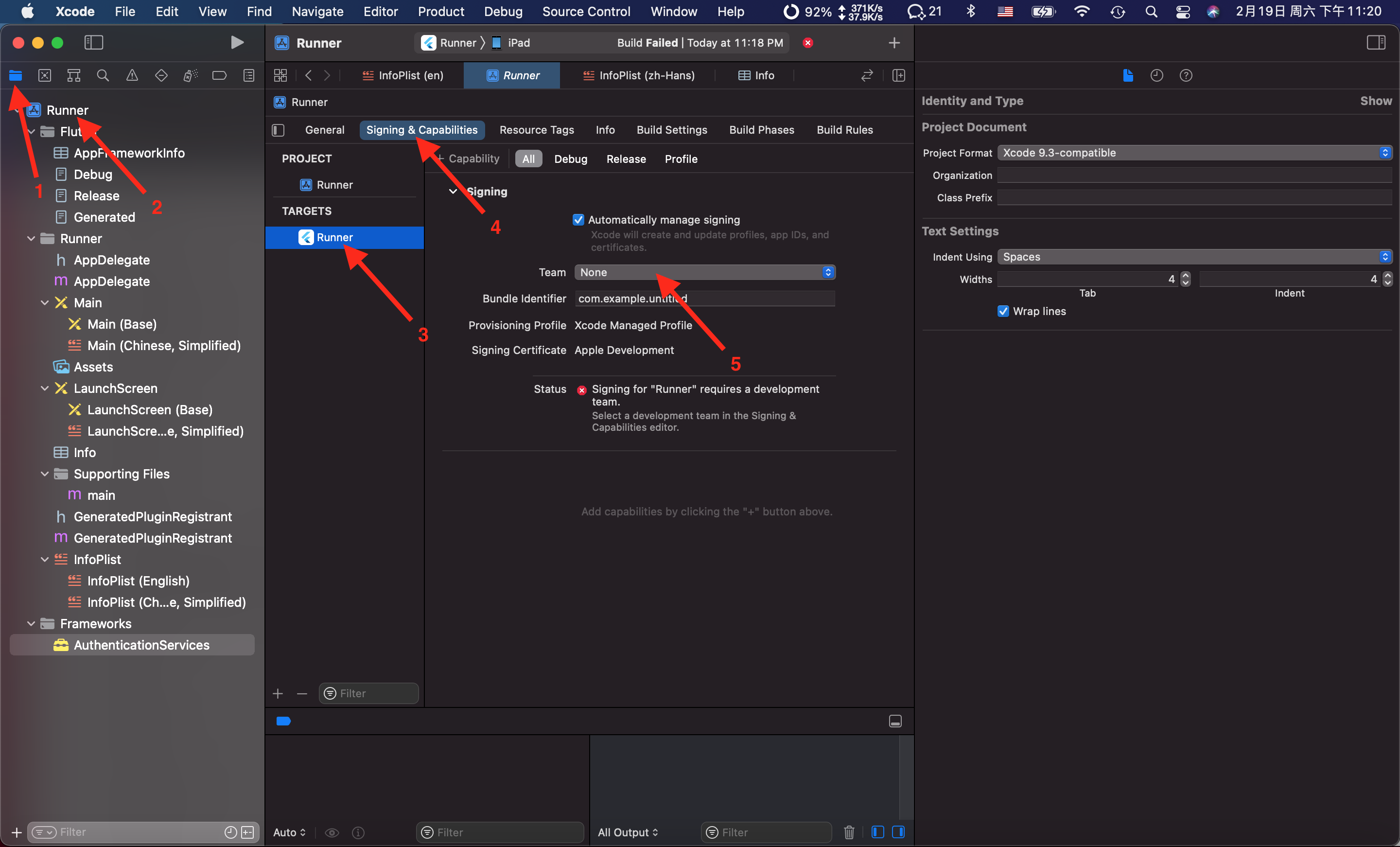
Task: Go back in editor history
Action: [309, 75]
